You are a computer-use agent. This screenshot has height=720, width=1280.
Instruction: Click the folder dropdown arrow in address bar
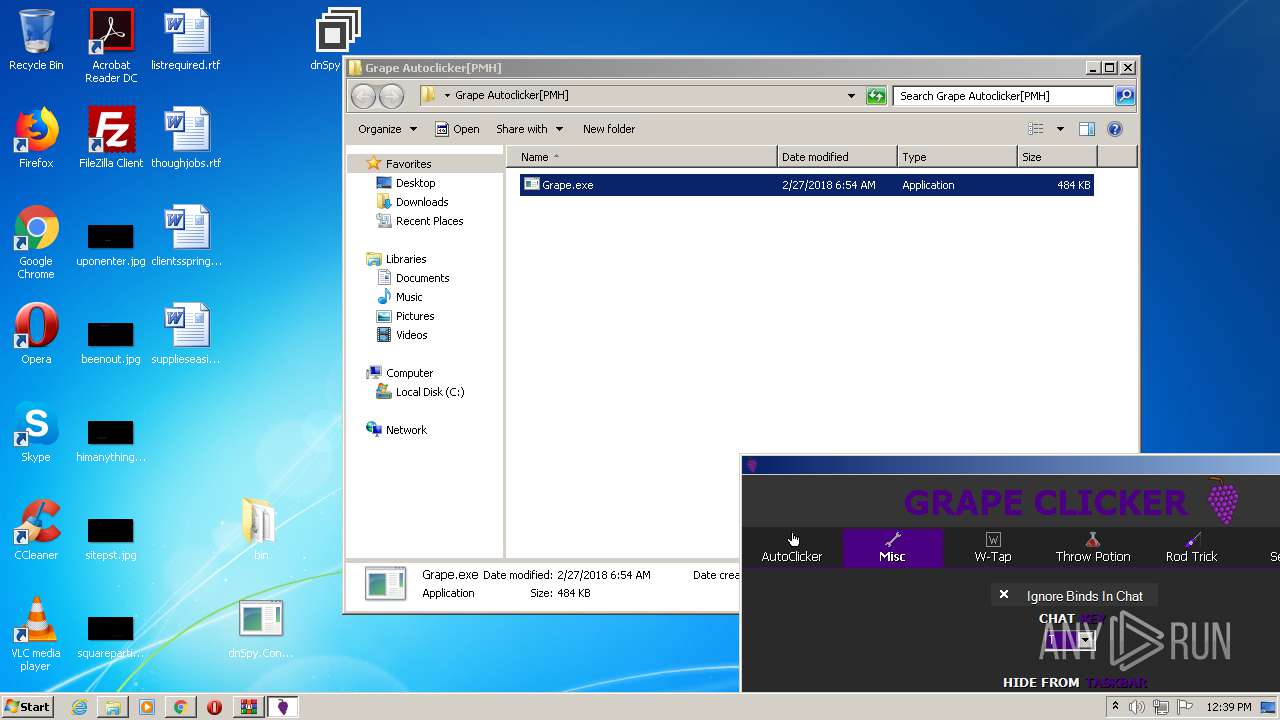click(447, 96)
